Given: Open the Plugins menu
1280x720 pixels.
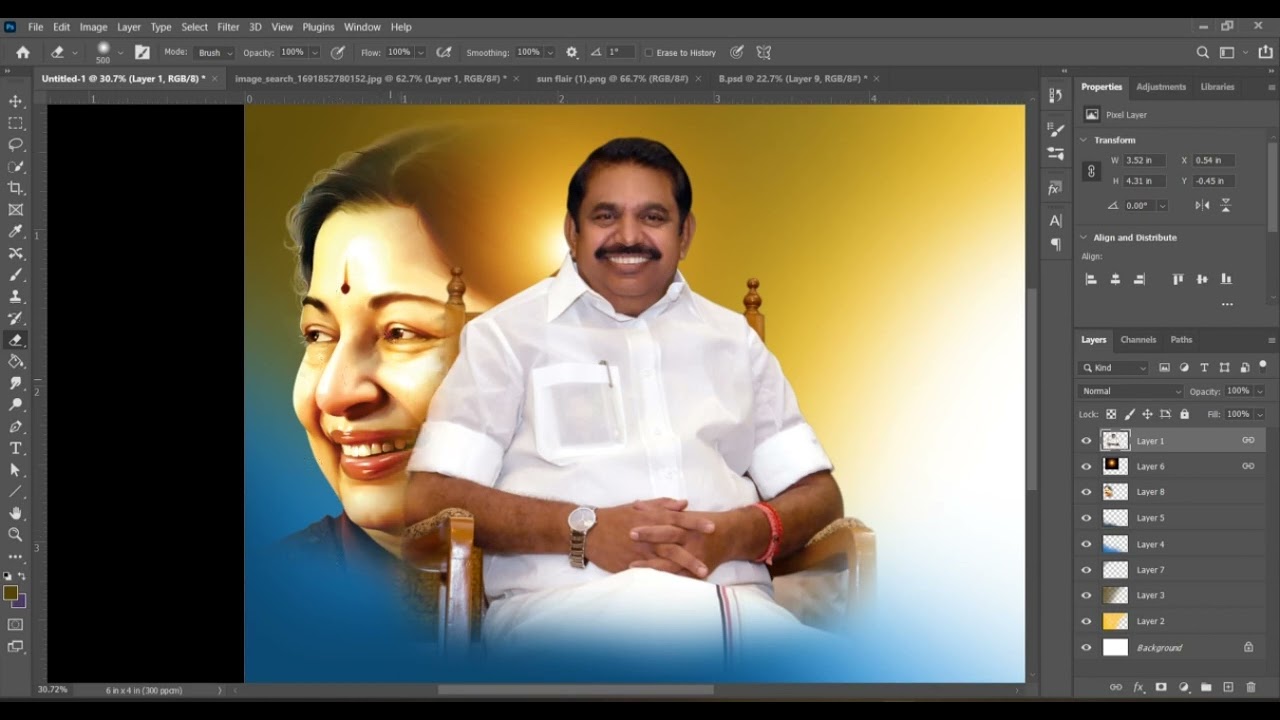Looking at the screenshot, I should 318,27.
